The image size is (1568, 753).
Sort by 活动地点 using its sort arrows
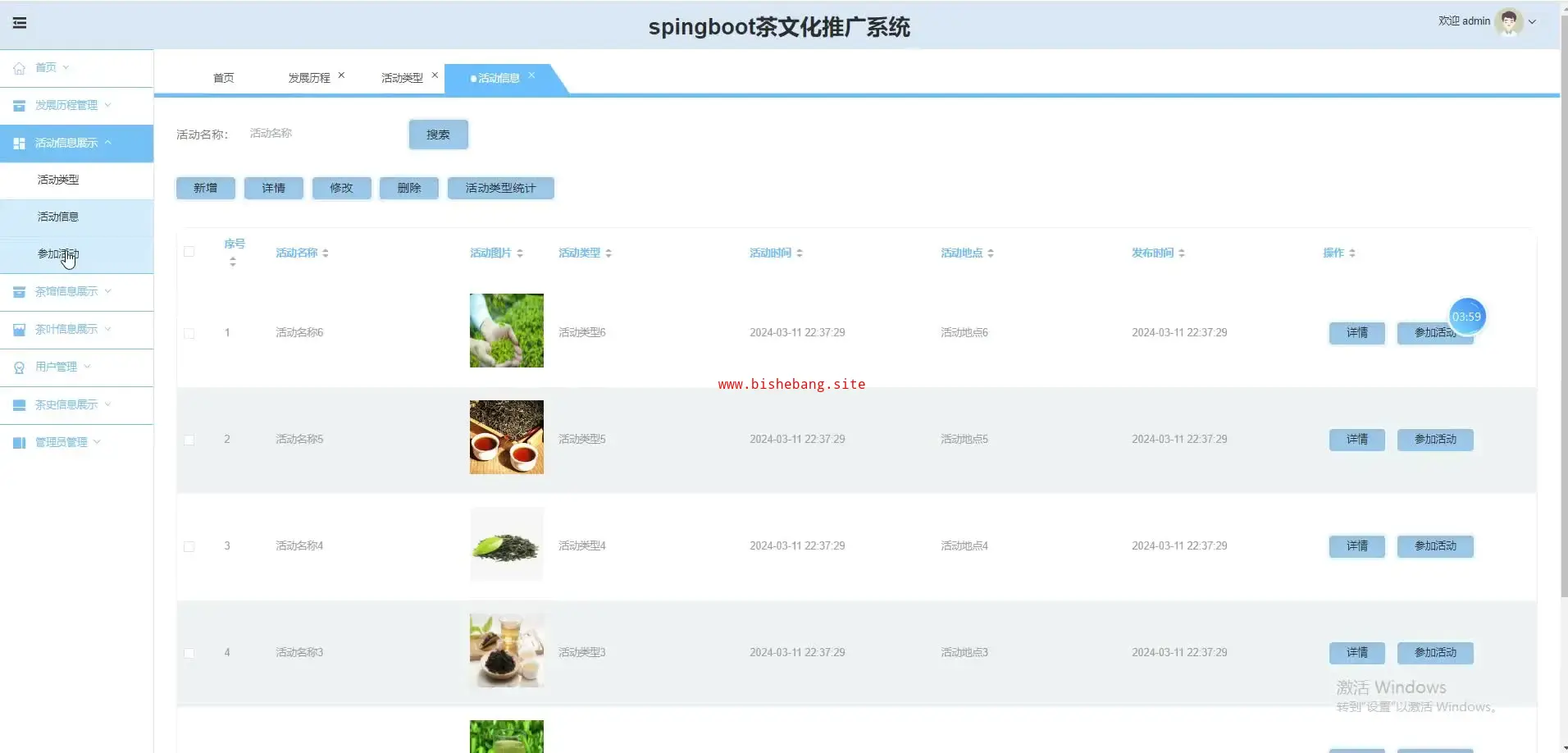coord(991,253)
